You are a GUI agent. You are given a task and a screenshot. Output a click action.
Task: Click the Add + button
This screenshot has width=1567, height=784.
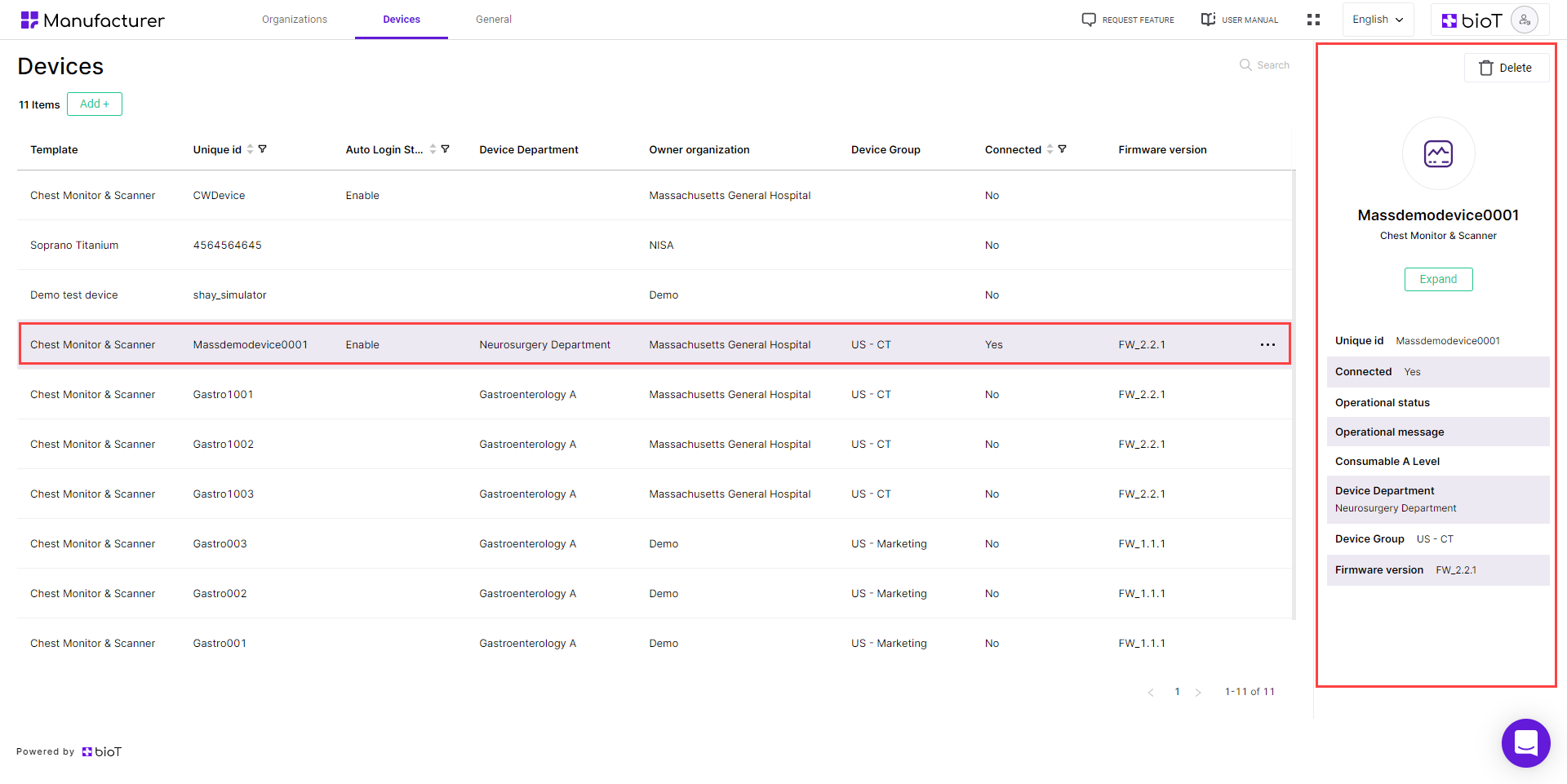tap(95, 104)
